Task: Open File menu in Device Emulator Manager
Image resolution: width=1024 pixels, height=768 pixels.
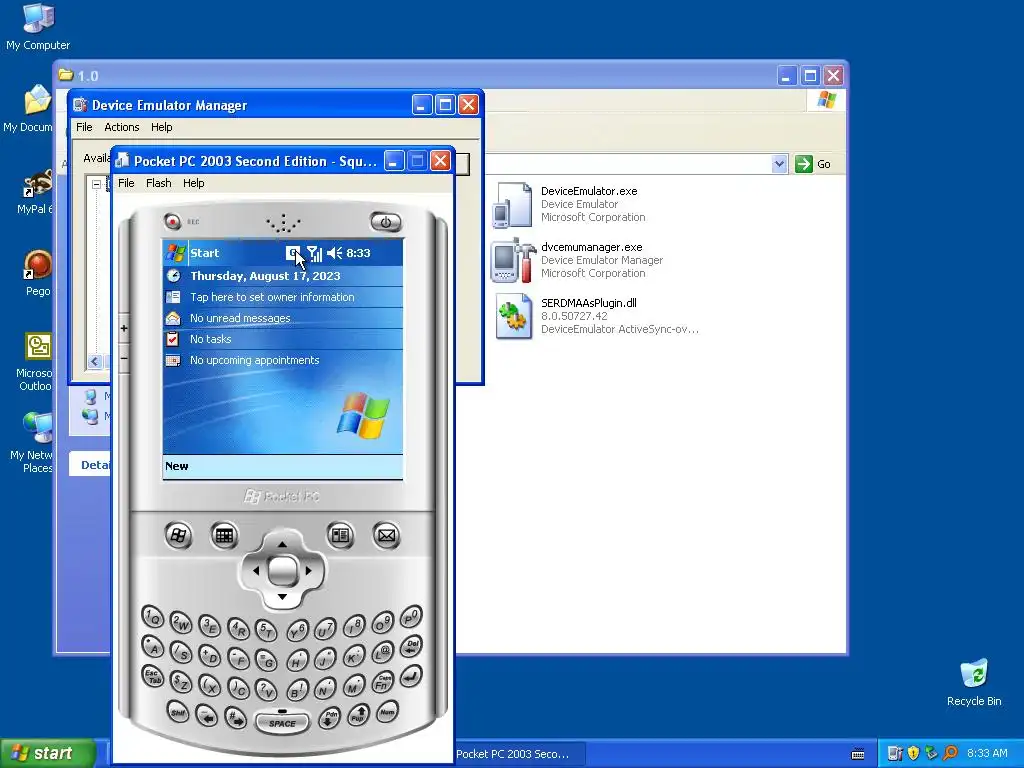Action: [x=84, y=127]
